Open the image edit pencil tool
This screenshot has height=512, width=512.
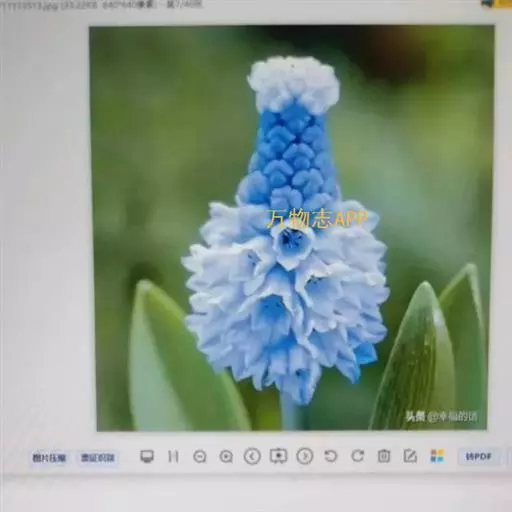pyautogui.click(x=410, y=456)
